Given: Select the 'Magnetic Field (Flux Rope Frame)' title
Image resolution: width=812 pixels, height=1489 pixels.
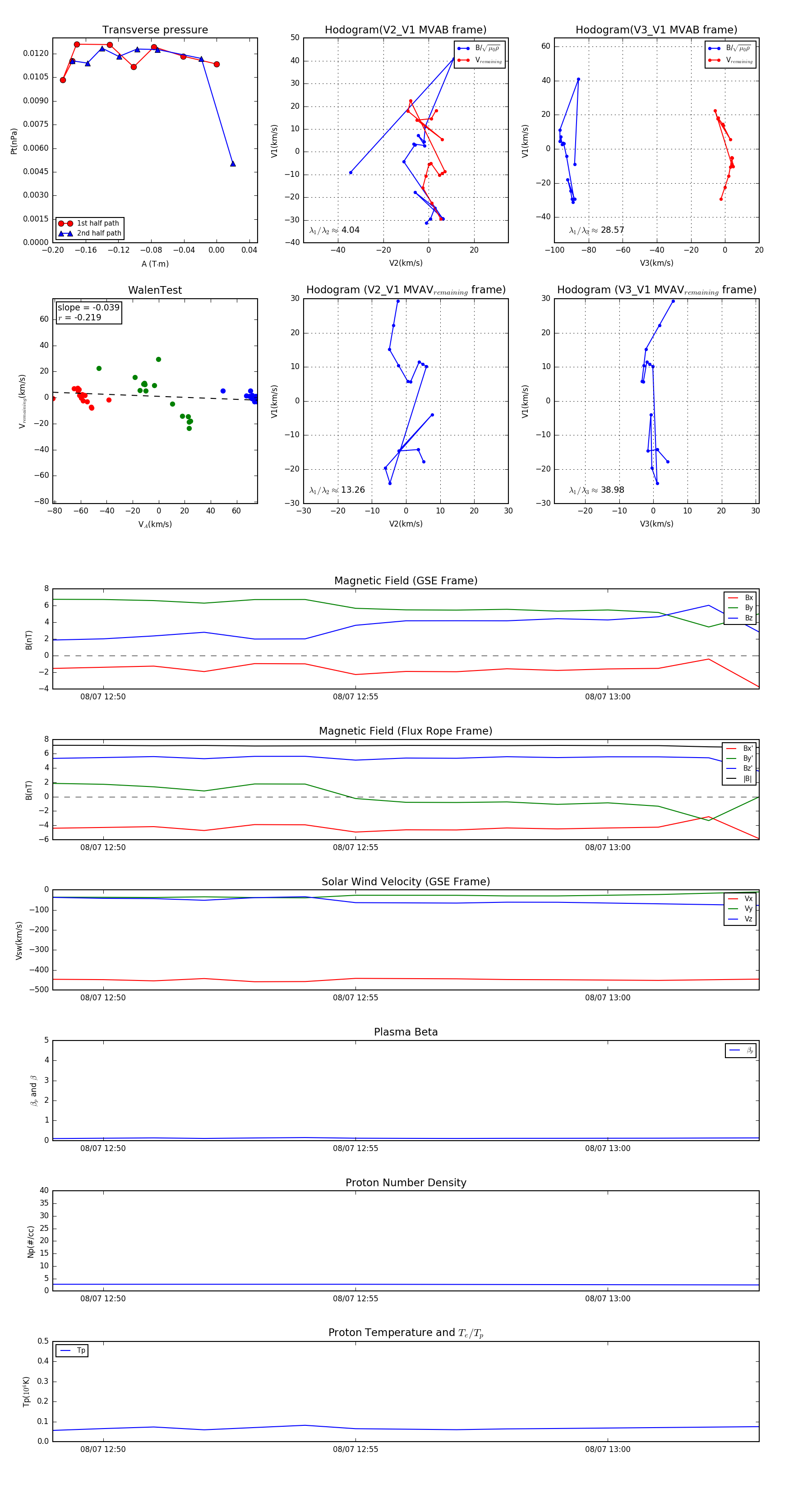Looking at the screenshot, I should tap(406, 731).
